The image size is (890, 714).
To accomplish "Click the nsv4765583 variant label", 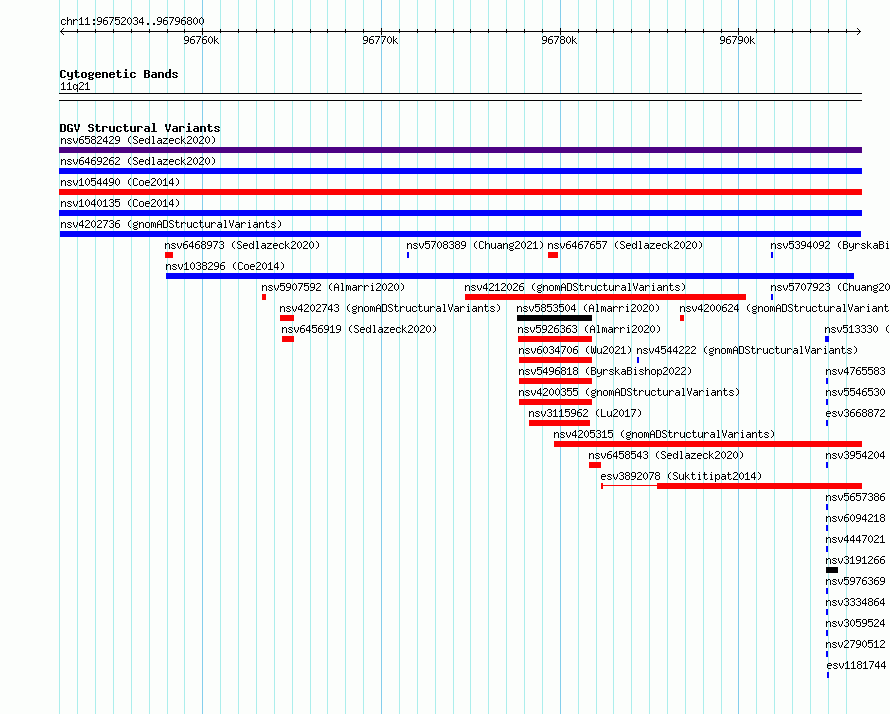I will point(855,371).
